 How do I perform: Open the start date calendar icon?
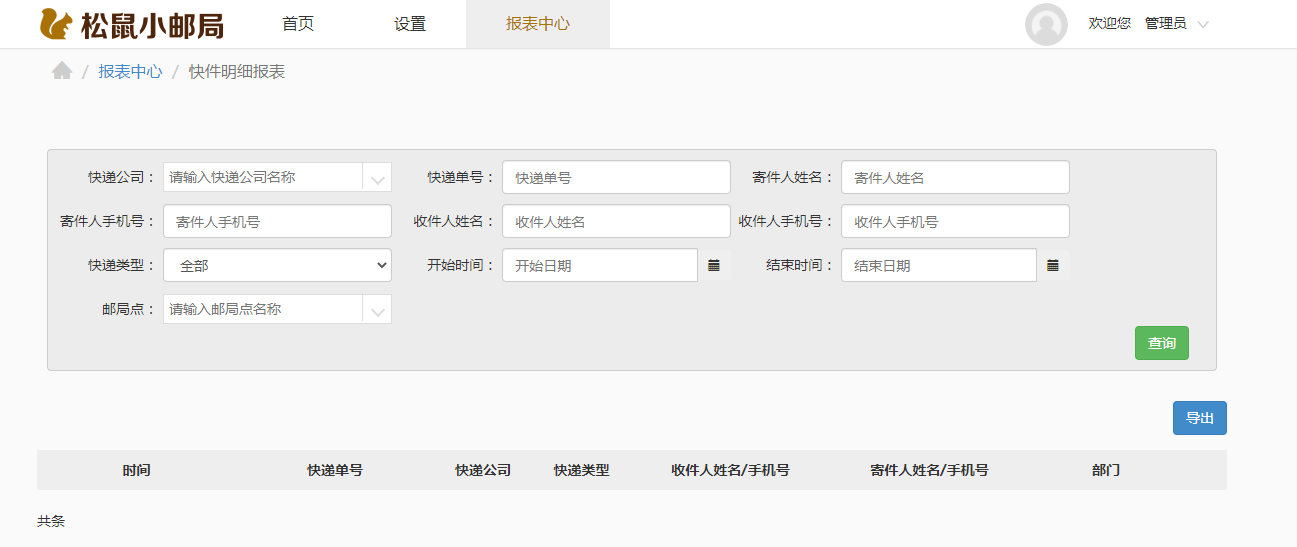tap(714, 265)
